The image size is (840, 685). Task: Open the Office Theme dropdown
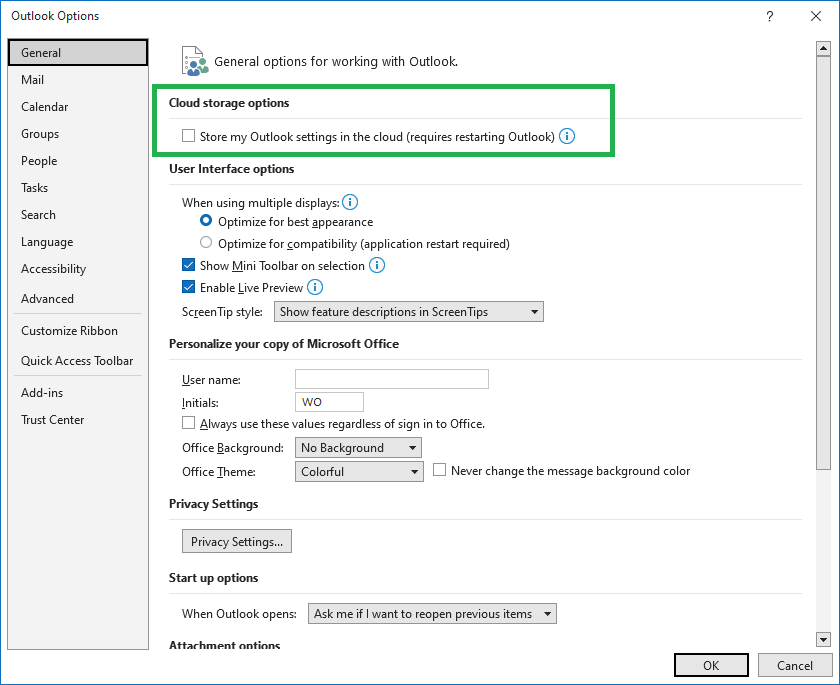click(359, 472)
